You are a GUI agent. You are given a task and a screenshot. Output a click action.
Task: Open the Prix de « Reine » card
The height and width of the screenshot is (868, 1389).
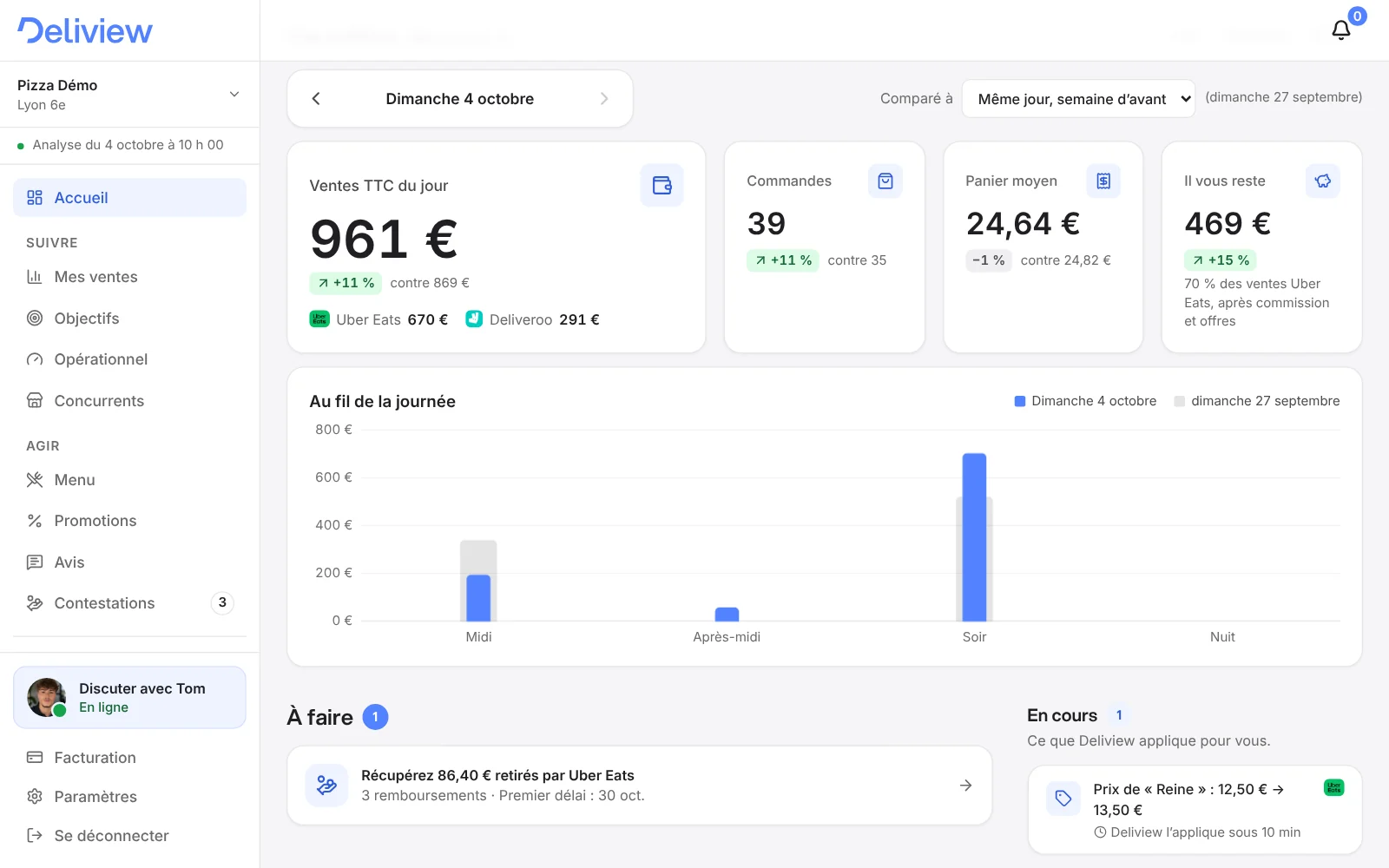click(x=1195, y=810)
